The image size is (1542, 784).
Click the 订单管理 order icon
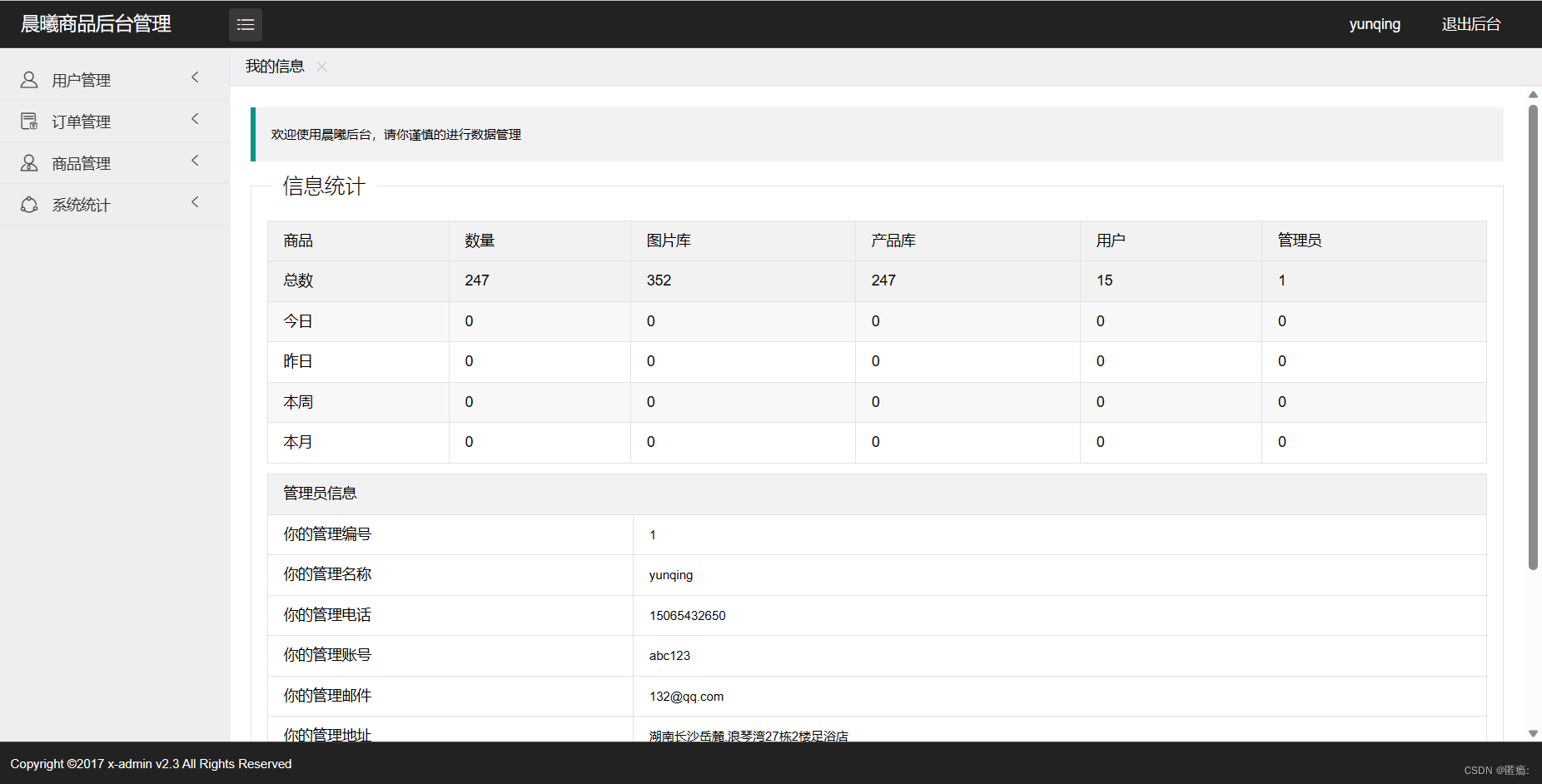[29, 122]
